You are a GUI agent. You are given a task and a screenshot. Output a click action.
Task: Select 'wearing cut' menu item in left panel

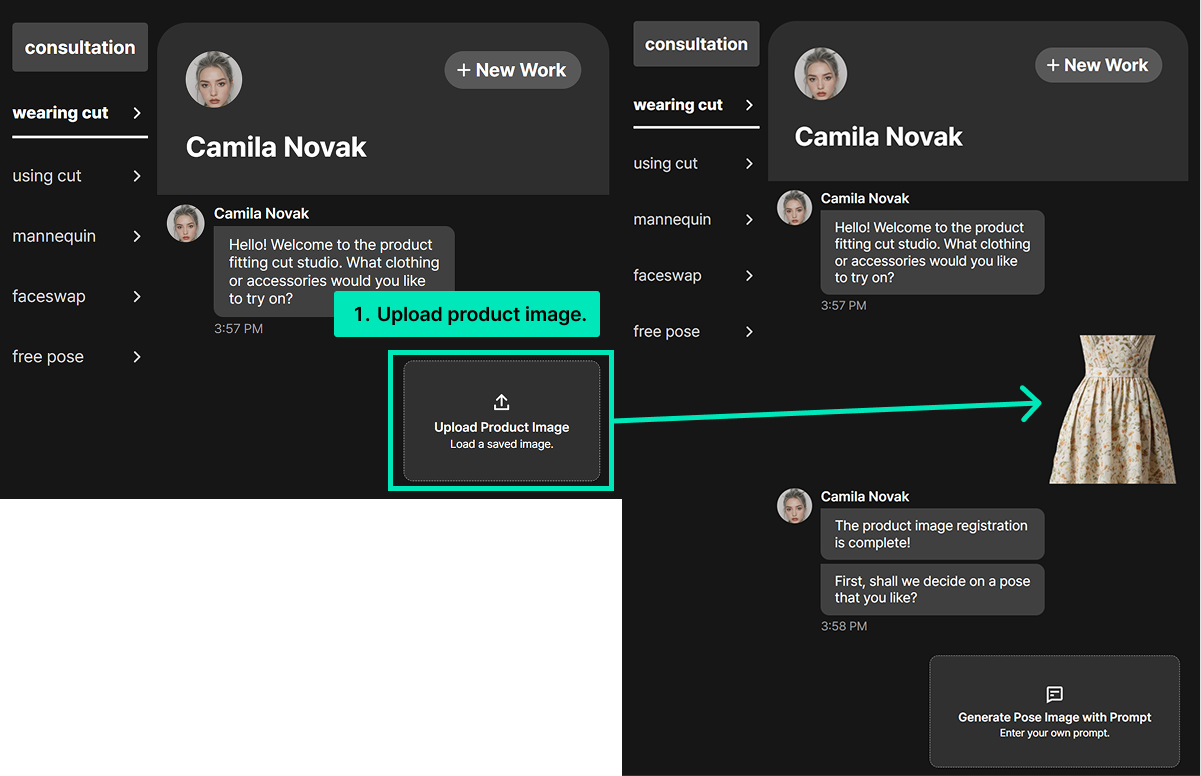point(79,113)
